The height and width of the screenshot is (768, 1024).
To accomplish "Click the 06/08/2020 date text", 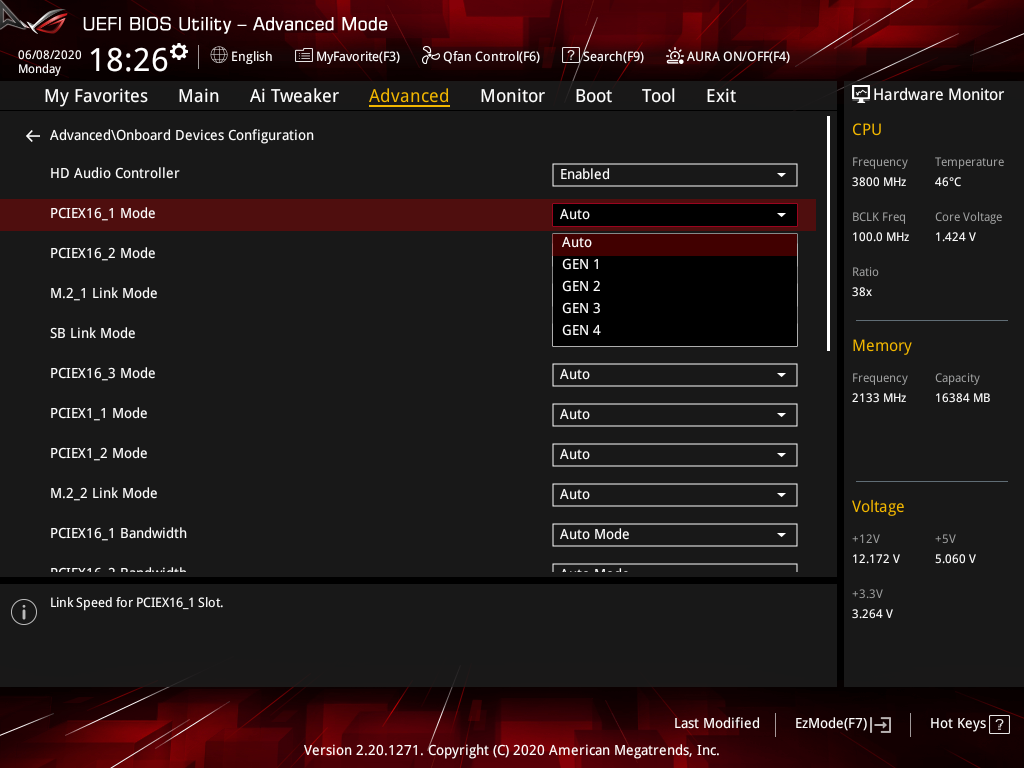I will coord(50,55).
